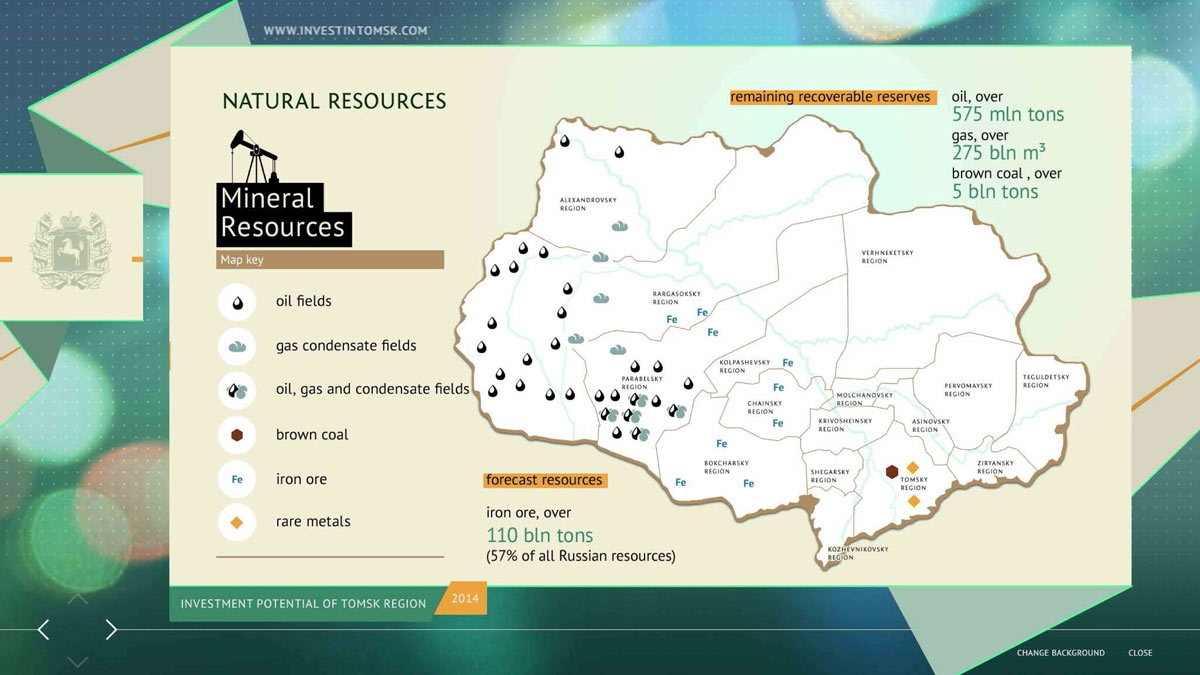The width and height of the screenshot is (1200, 675).
Task: Click the 'brown coal' legend text
Action: 312,435
